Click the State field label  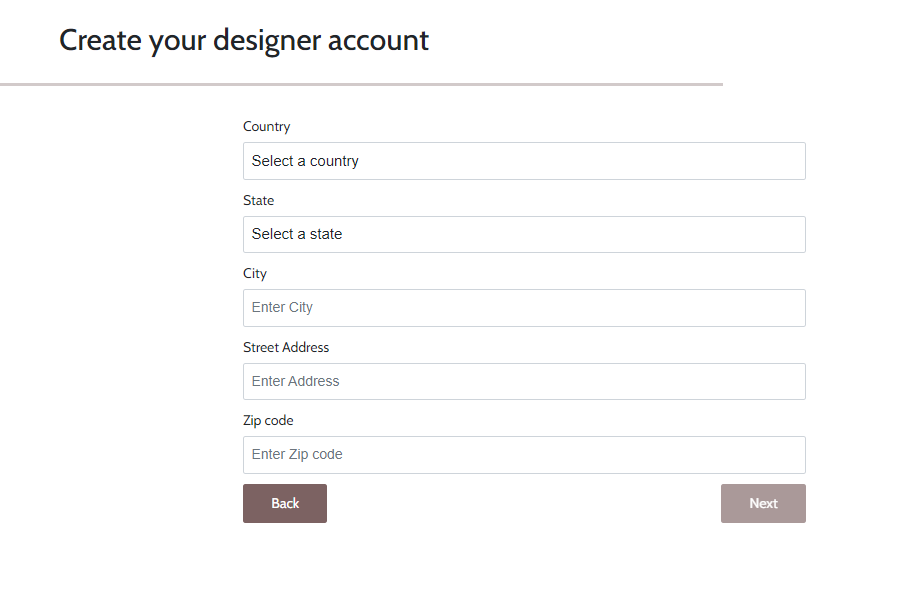(258, 200)
